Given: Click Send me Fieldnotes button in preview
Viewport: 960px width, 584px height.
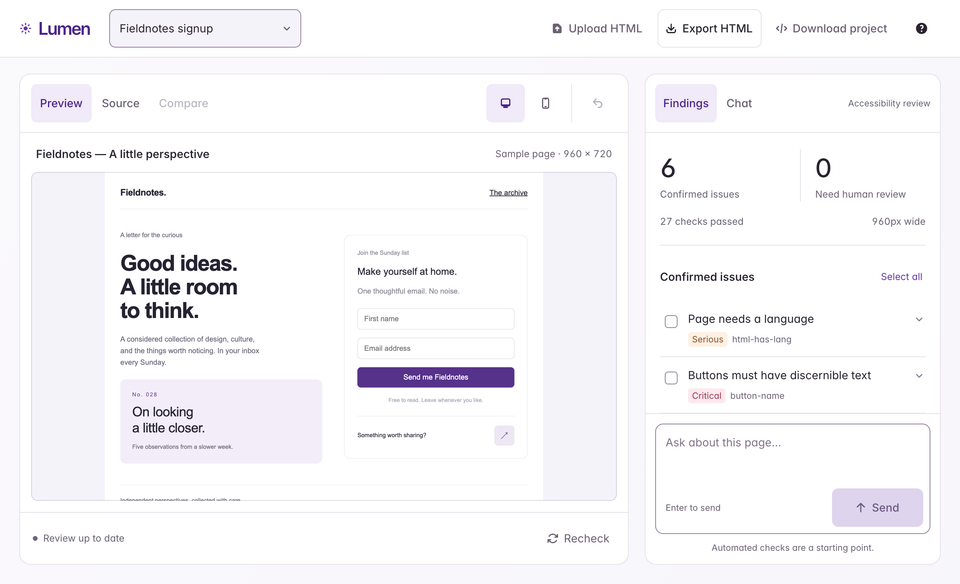Looking at the screenshot, I should point(435,377).
